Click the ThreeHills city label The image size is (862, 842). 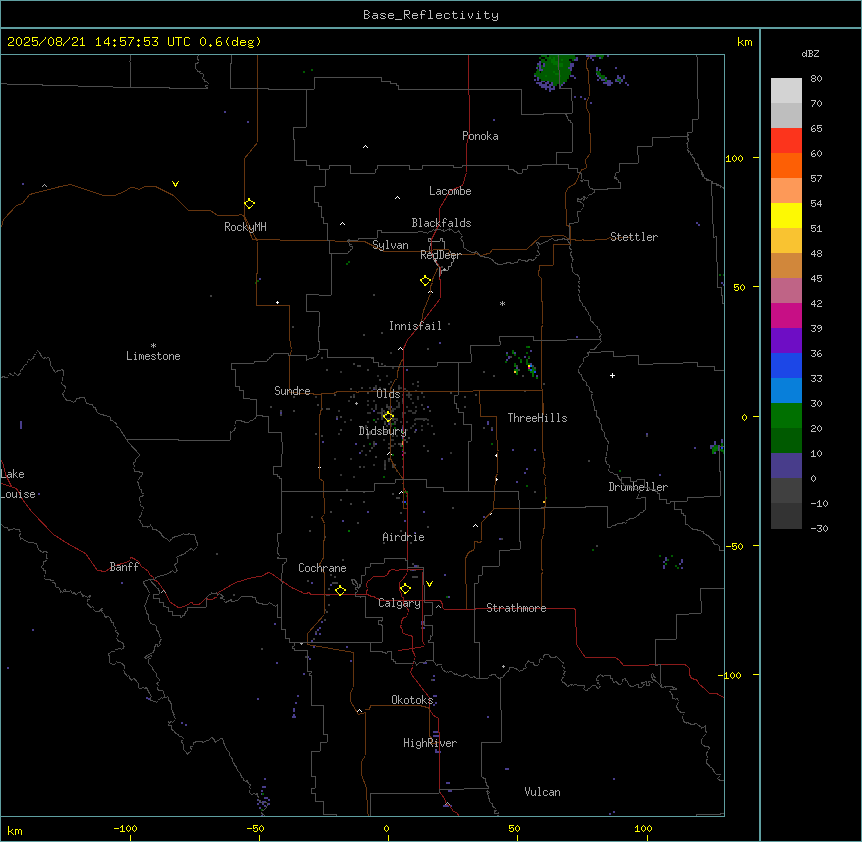tap(537, 418)
